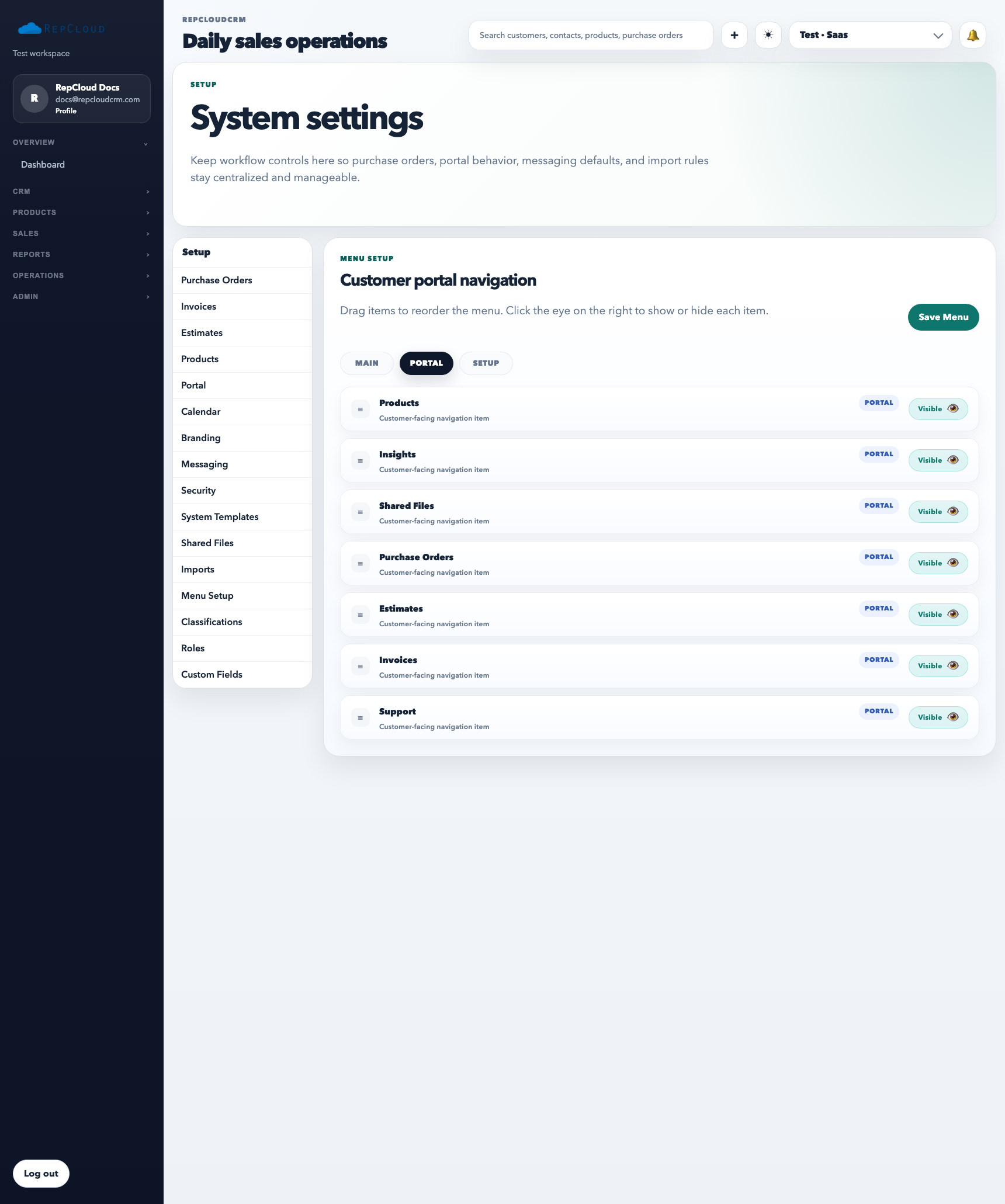The width and height of the screenshot is (1005, 1204).
Task: Grab the drag handle for Insights
Action: click(x=361, y=461)
